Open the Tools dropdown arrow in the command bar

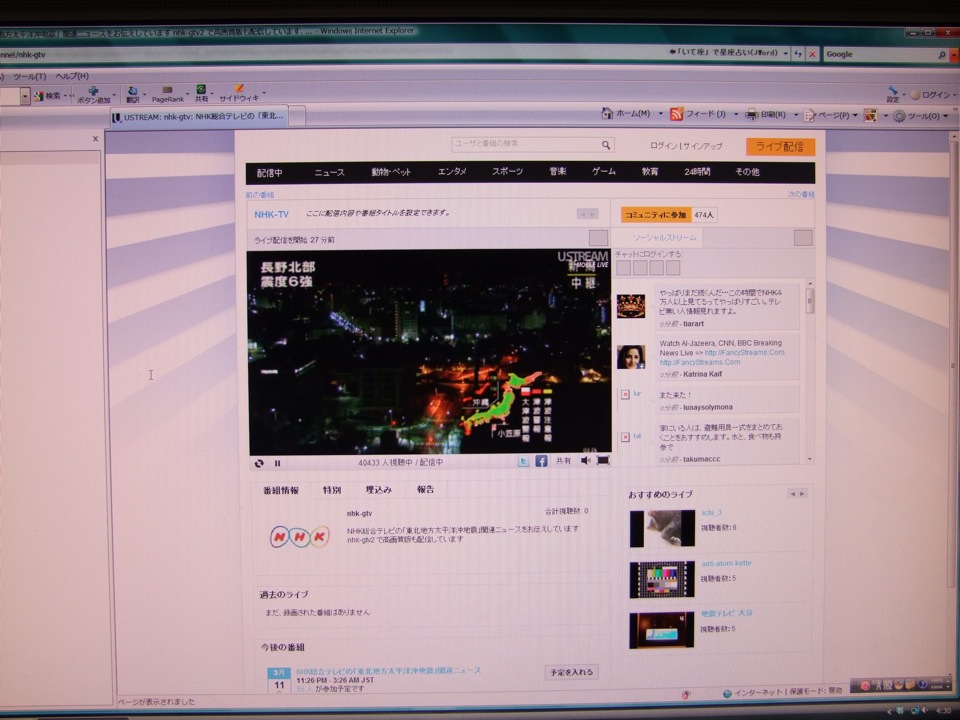pos(946,116)
